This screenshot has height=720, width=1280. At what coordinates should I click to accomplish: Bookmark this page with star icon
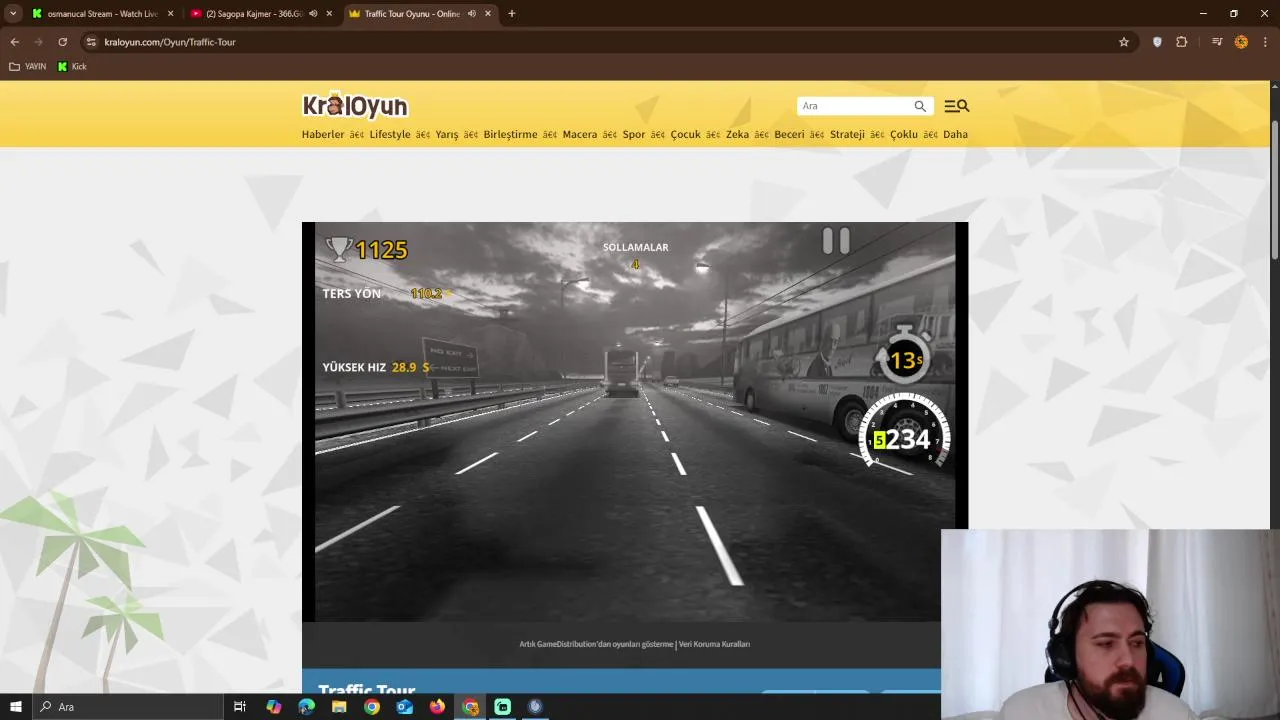(x=1124, y=42)
